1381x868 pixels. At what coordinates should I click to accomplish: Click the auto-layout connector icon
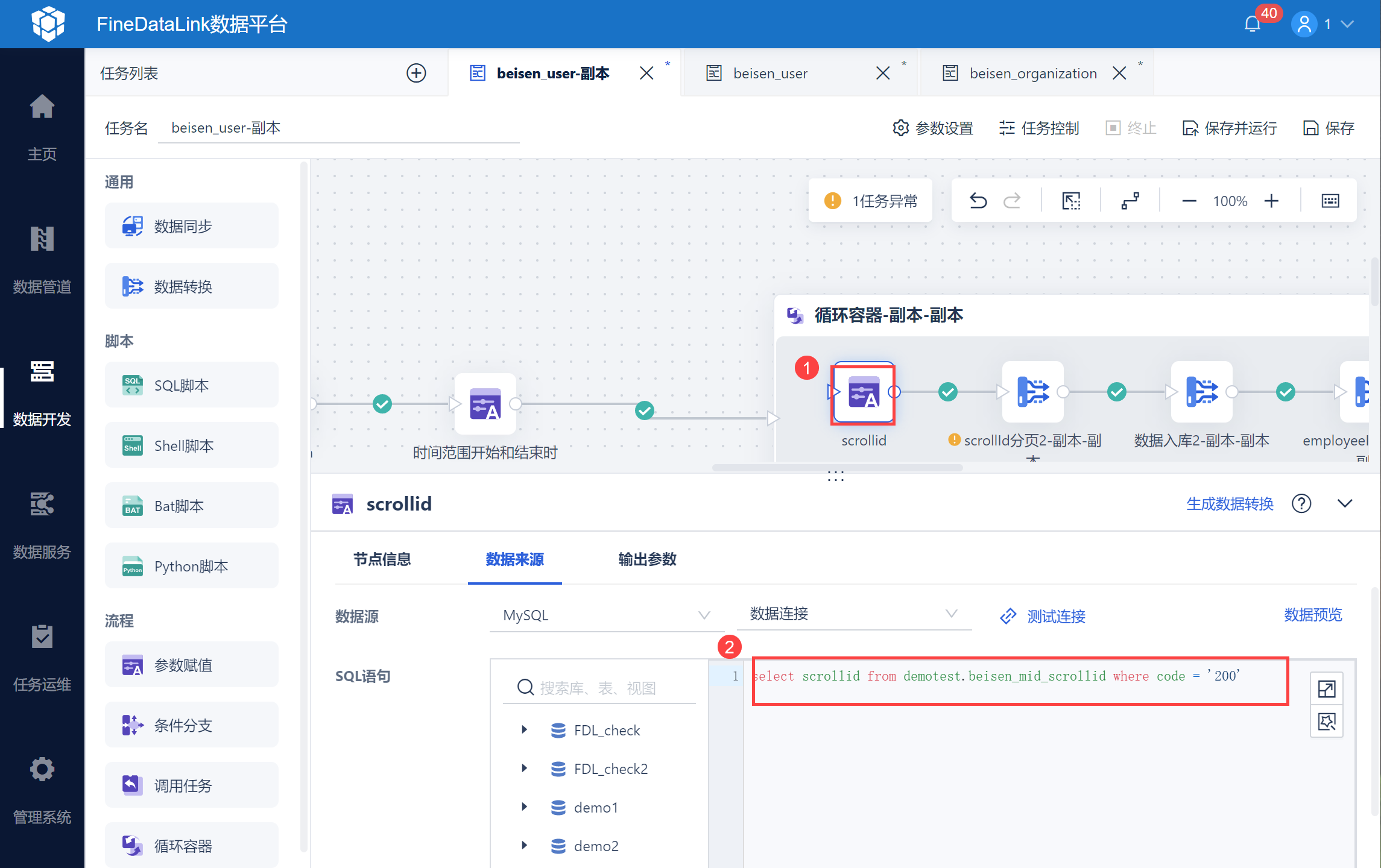point(1130,201)
